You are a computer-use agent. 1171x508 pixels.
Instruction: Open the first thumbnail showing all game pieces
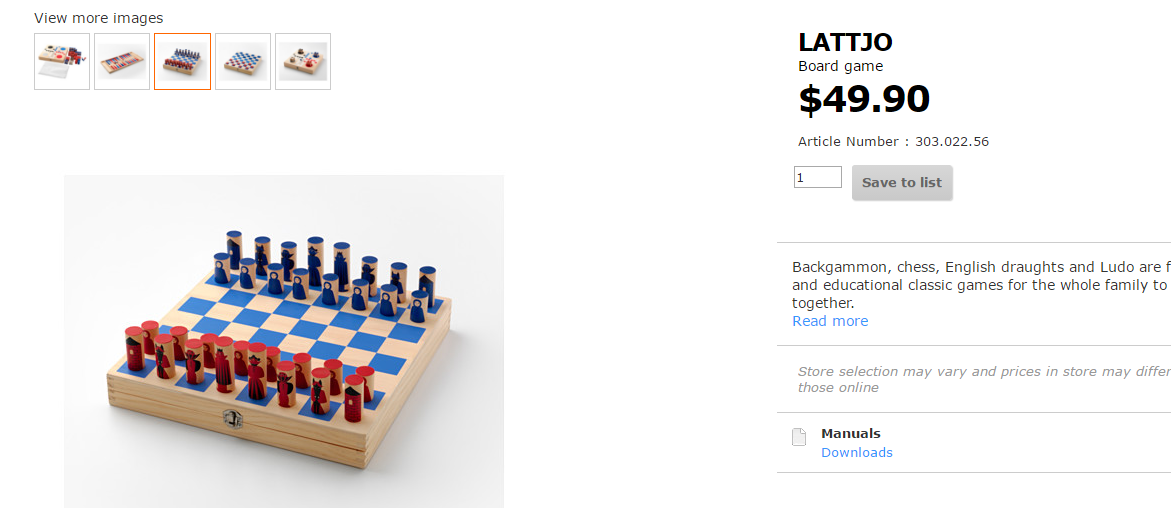tap(62, 61)
